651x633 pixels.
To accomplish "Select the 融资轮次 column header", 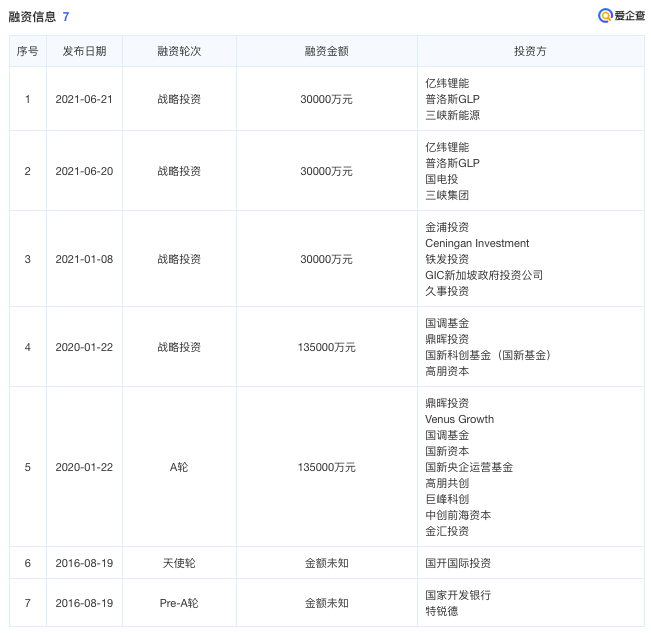I will click(179, 51).
